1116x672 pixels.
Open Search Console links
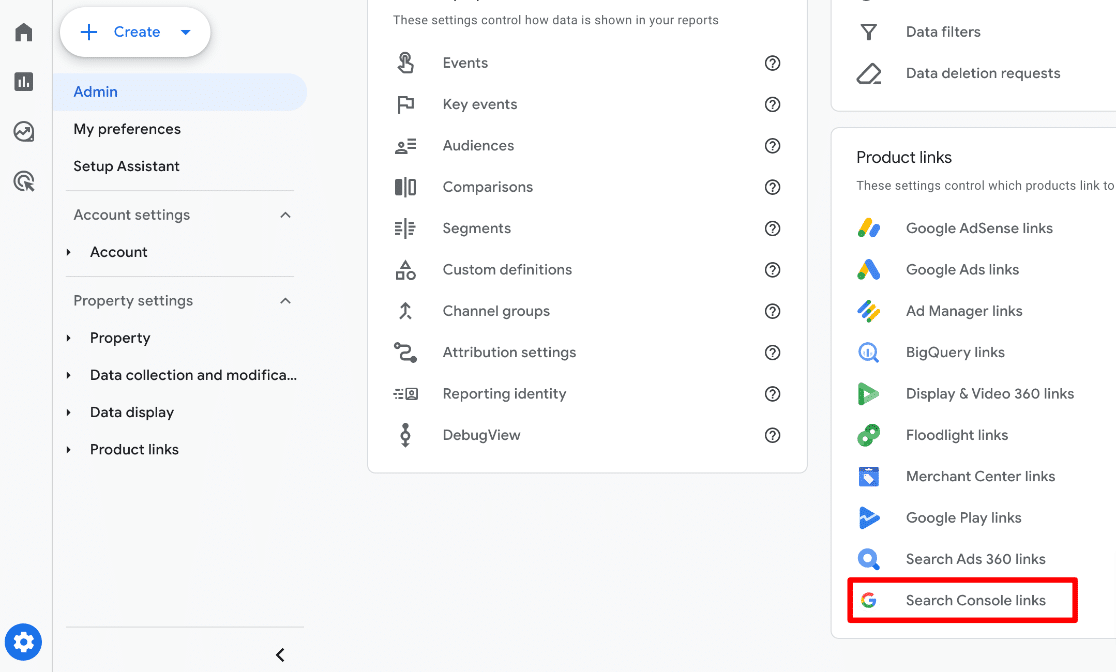click(975, 600)
